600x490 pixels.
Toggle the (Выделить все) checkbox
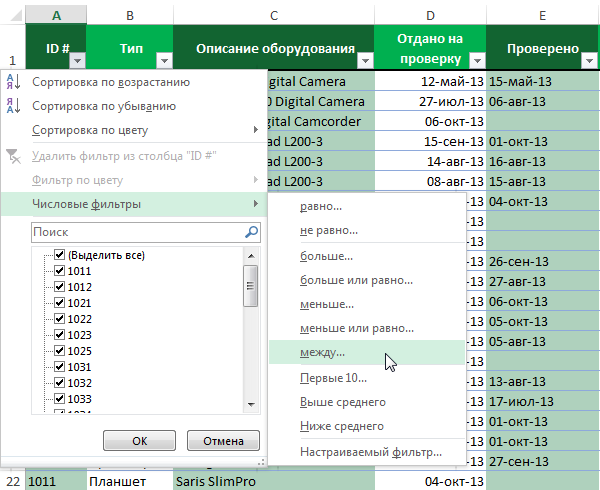pyautogui.click(x=59, y=254)
